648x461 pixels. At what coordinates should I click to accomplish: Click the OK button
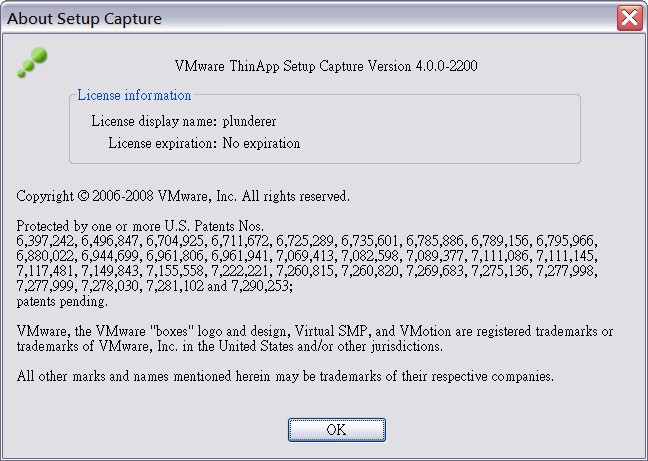tap(337, 430)
